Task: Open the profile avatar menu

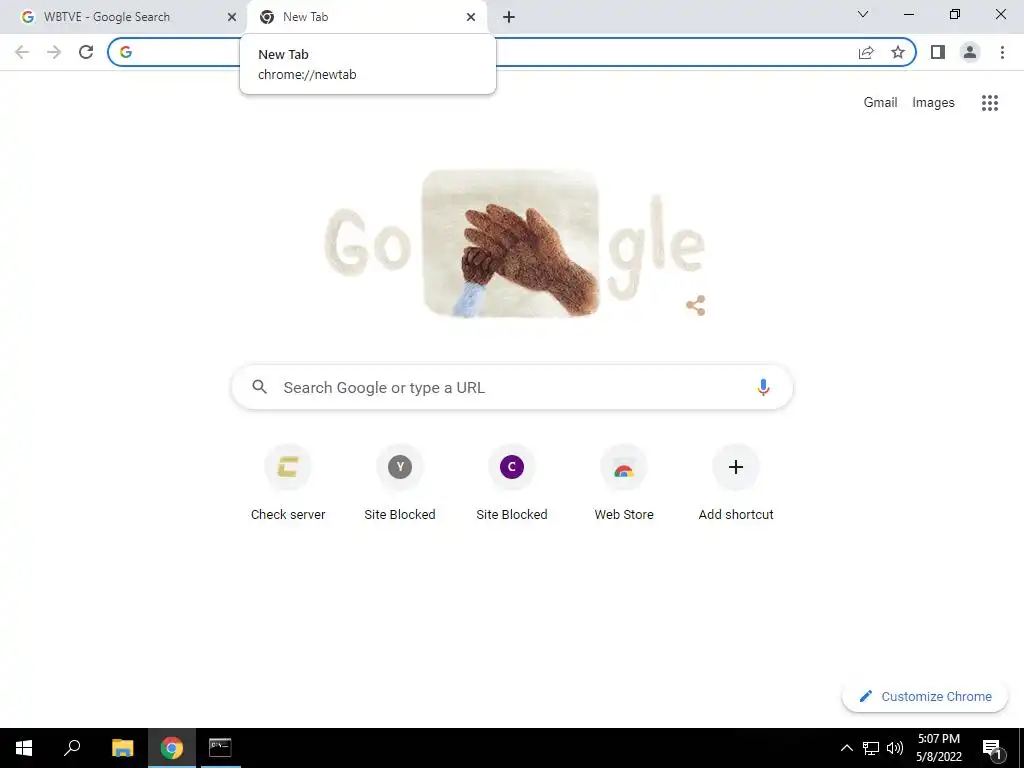Action: (970, 52)
